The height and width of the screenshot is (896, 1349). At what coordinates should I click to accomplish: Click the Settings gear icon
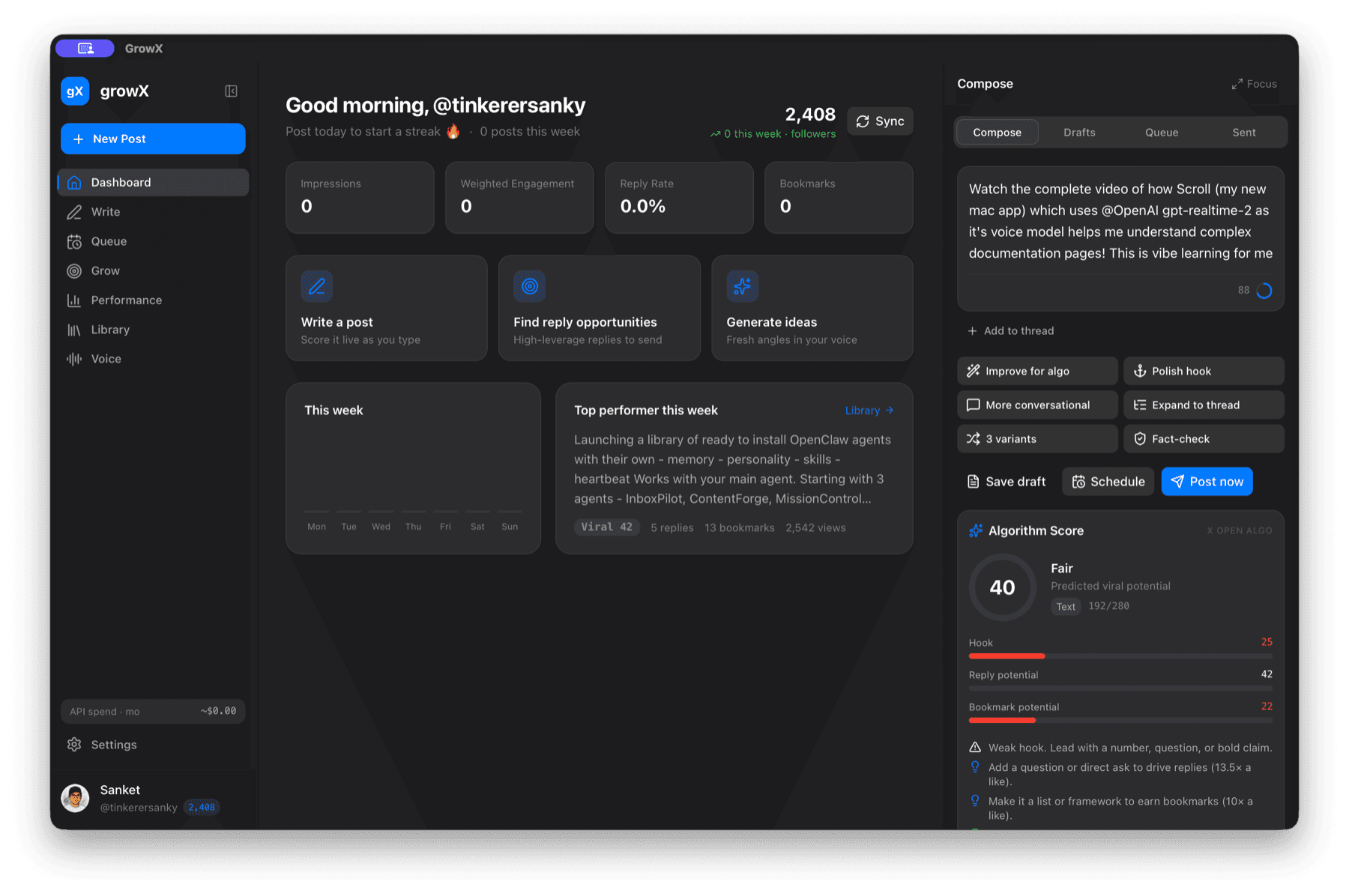[x=74, y=745]
